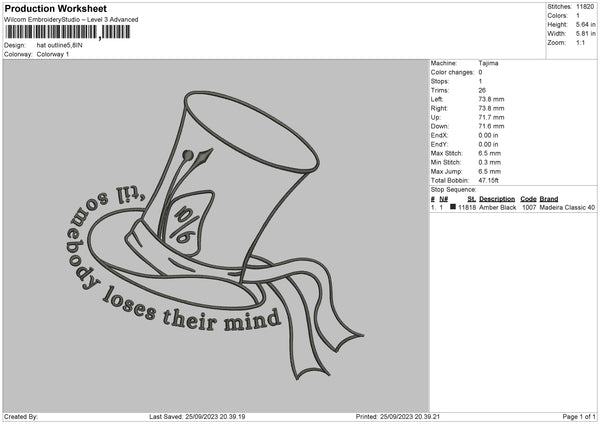600x424 pixels.
Task: Click the up value '71.7 mm'
Action: [491, 117]
